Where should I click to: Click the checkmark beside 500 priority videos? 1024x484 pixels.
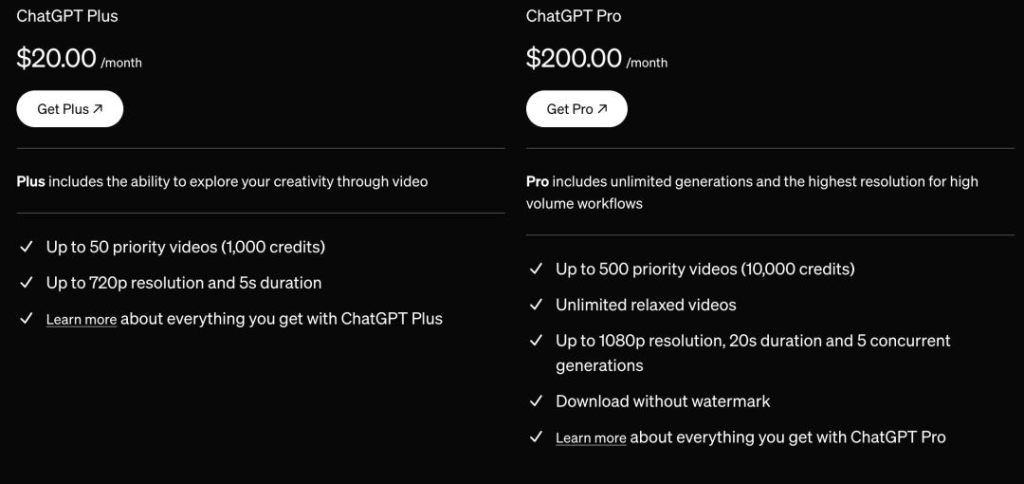(534, 269)
